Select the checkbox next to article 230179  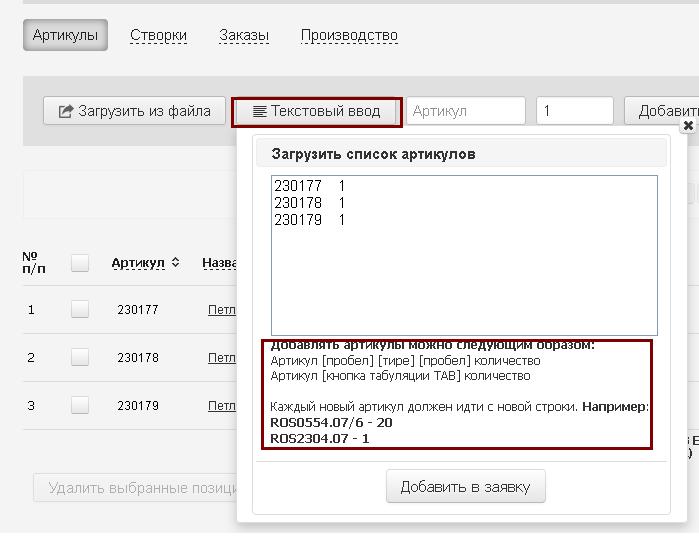click(x=80, y=406)
